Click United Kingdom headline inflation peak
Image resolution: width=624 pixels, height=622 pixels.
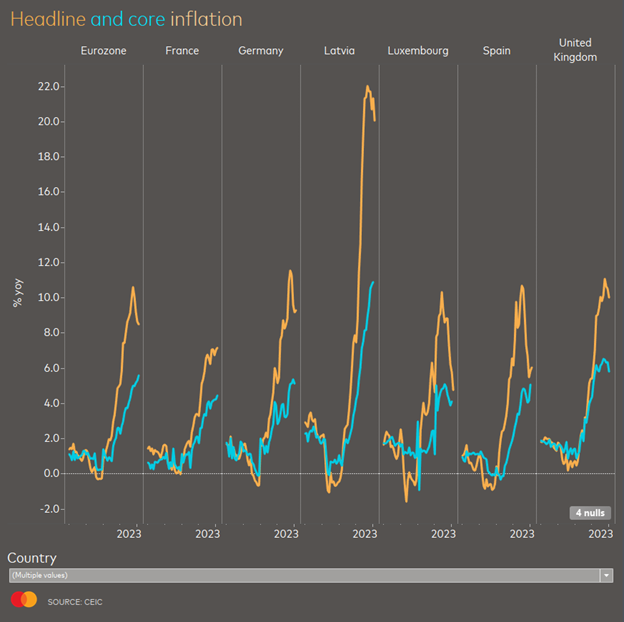(x=604, y=279)
